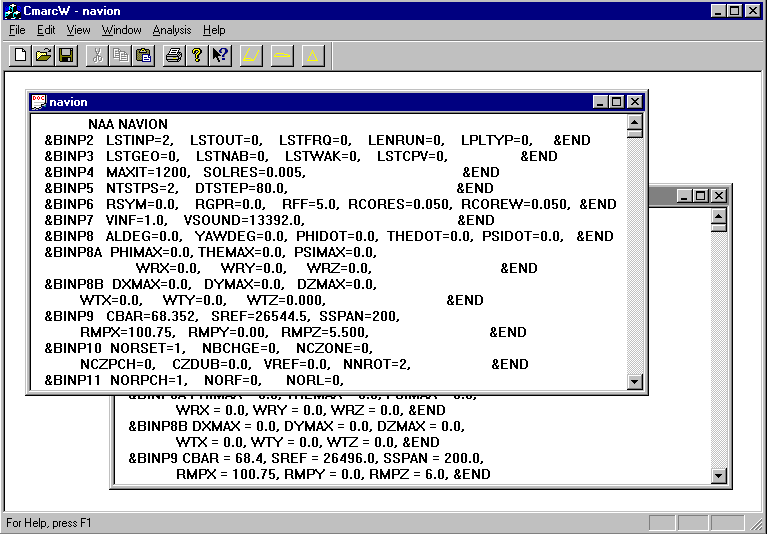Minimize the background document window
767x534 pixels.
point(684,196)
